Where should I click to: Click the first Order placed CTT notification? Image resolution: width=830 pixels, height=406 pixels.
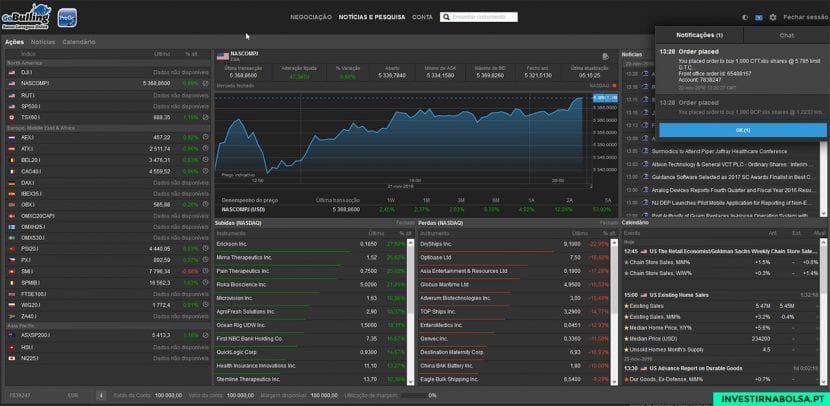(742, 69)
